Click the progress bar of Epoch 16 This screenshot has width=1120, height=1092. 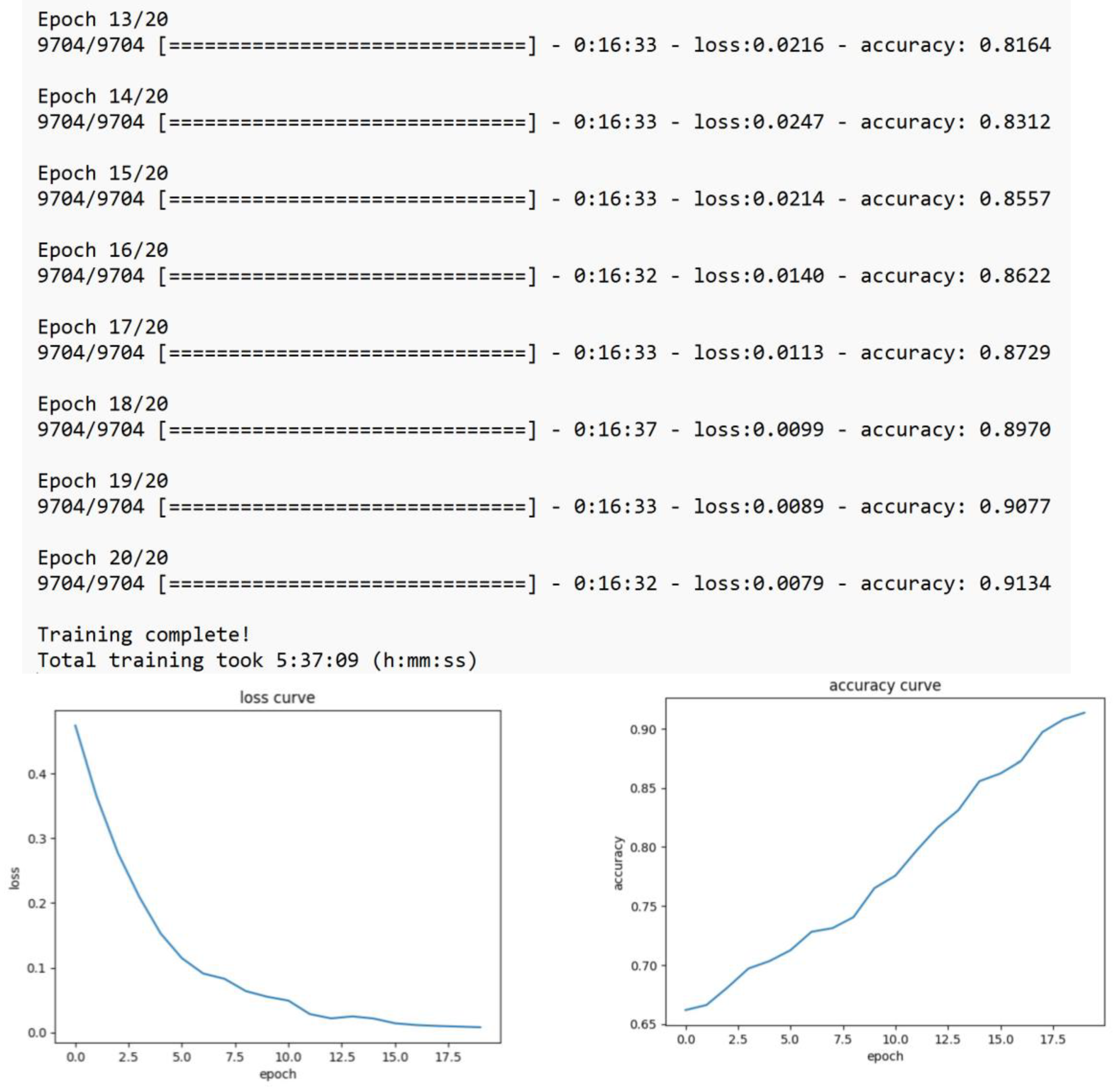point(347,276)
